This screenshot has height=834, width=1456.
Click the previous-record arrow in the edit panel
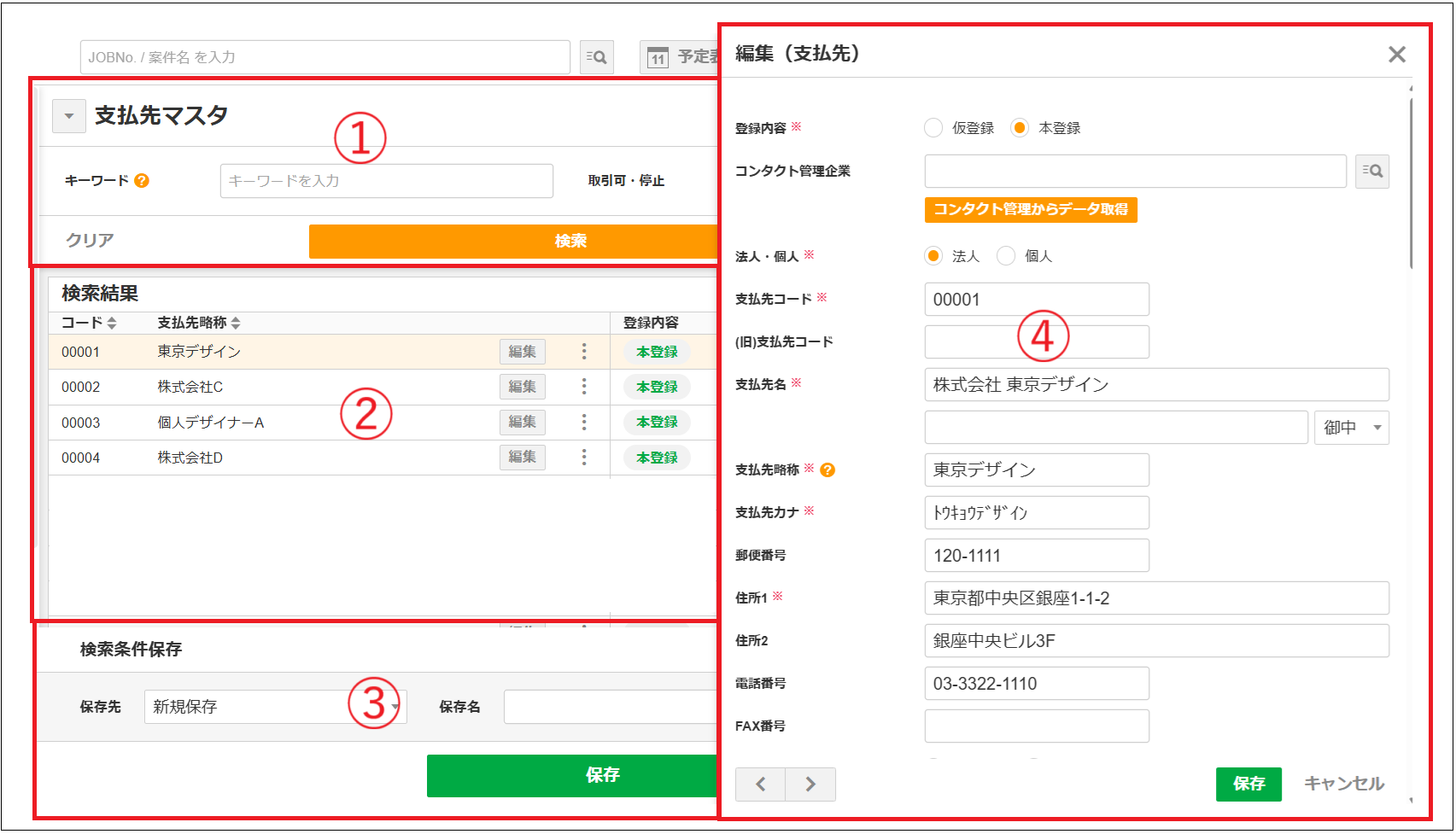click(x=759, y=784)
